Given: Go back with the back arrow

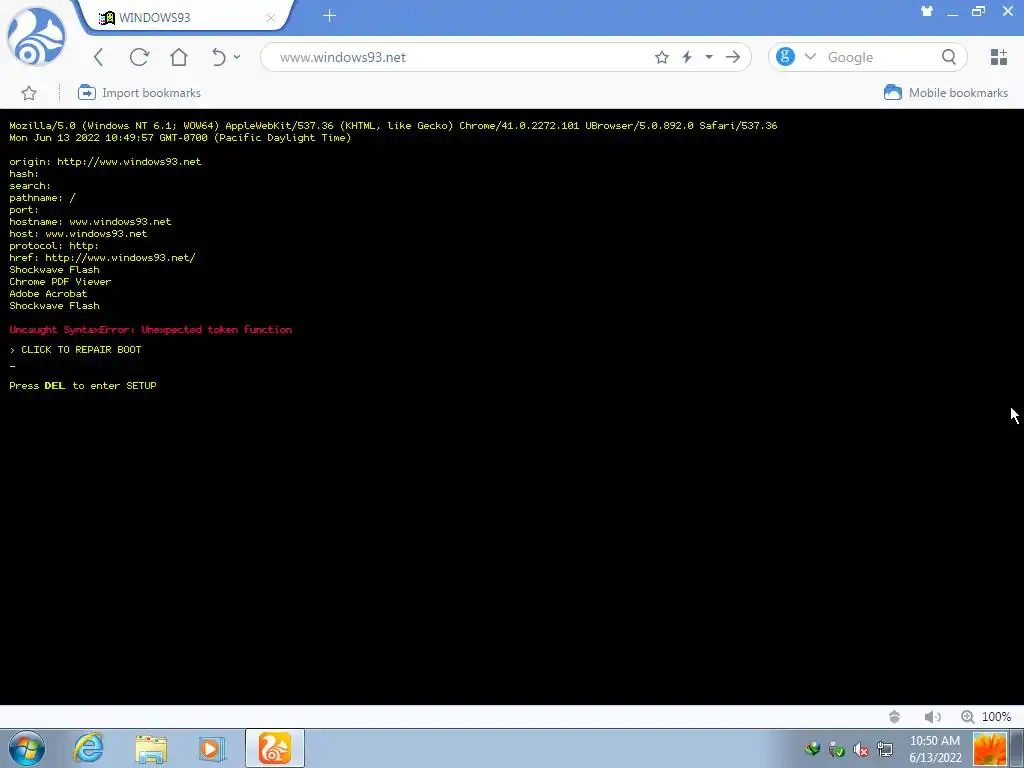Looking at the screenshot, I should [x=99, y=57].
